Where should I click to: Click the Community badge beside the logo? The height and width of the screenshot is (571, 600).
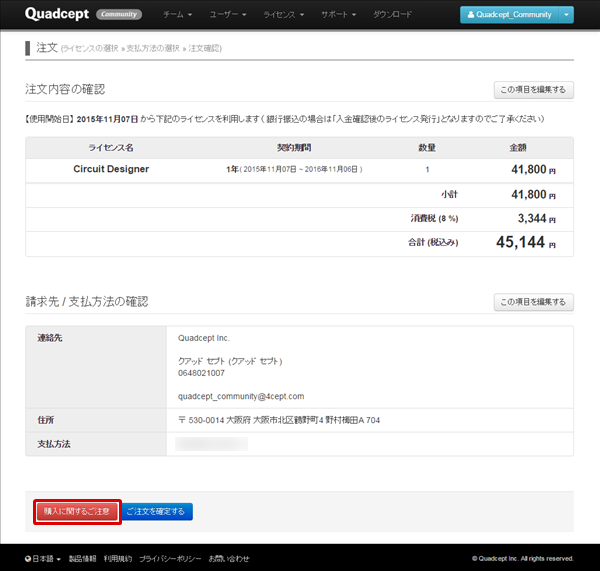coord(119,14)
